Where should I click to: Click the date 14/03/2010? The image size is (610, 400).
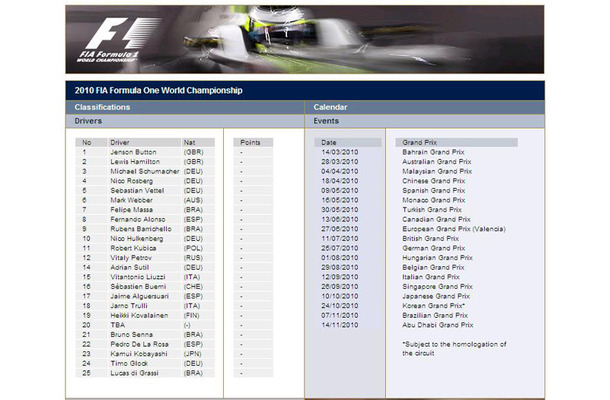click(340, 152)
